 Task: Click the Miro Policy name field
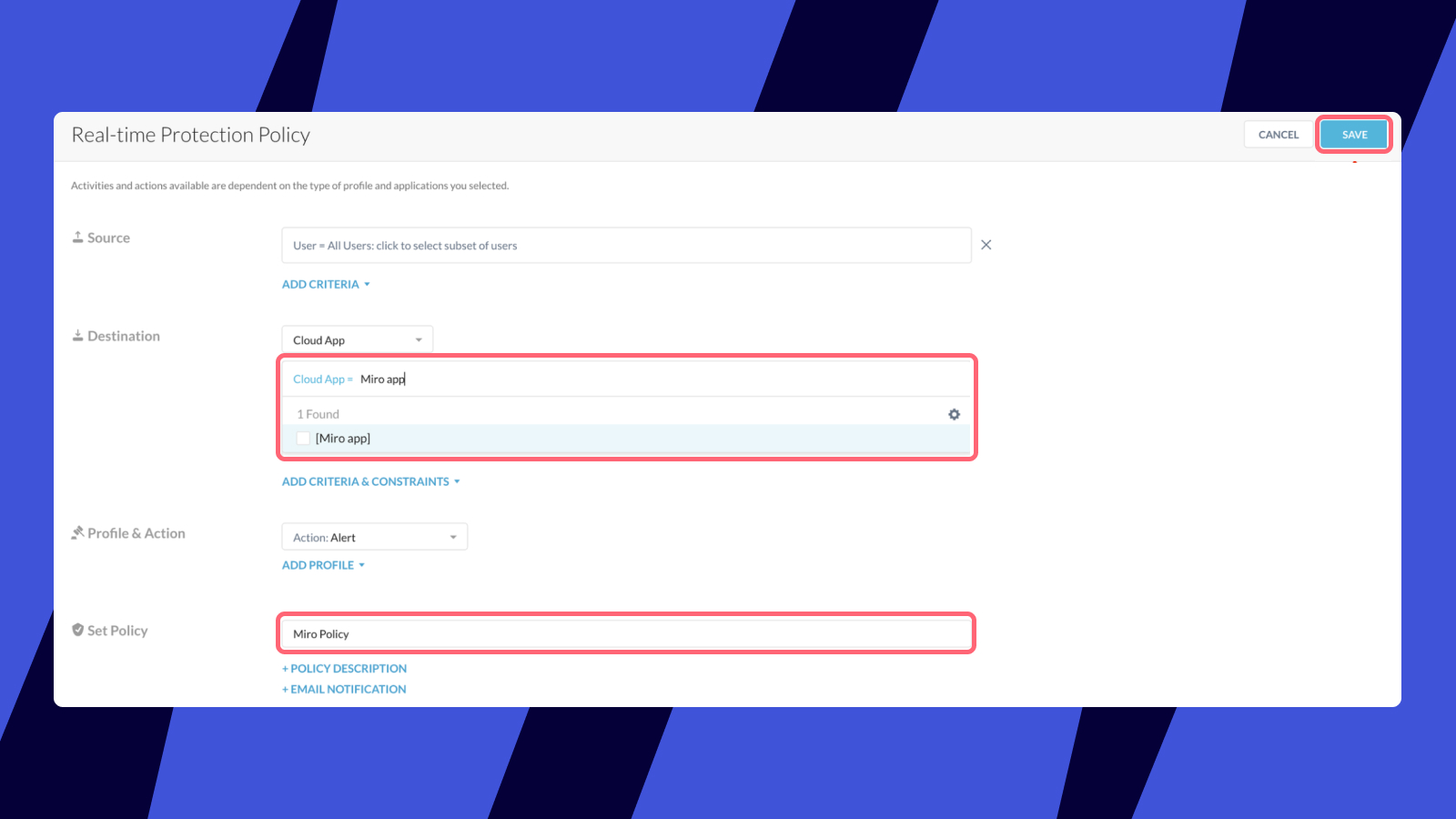[626, 633]
